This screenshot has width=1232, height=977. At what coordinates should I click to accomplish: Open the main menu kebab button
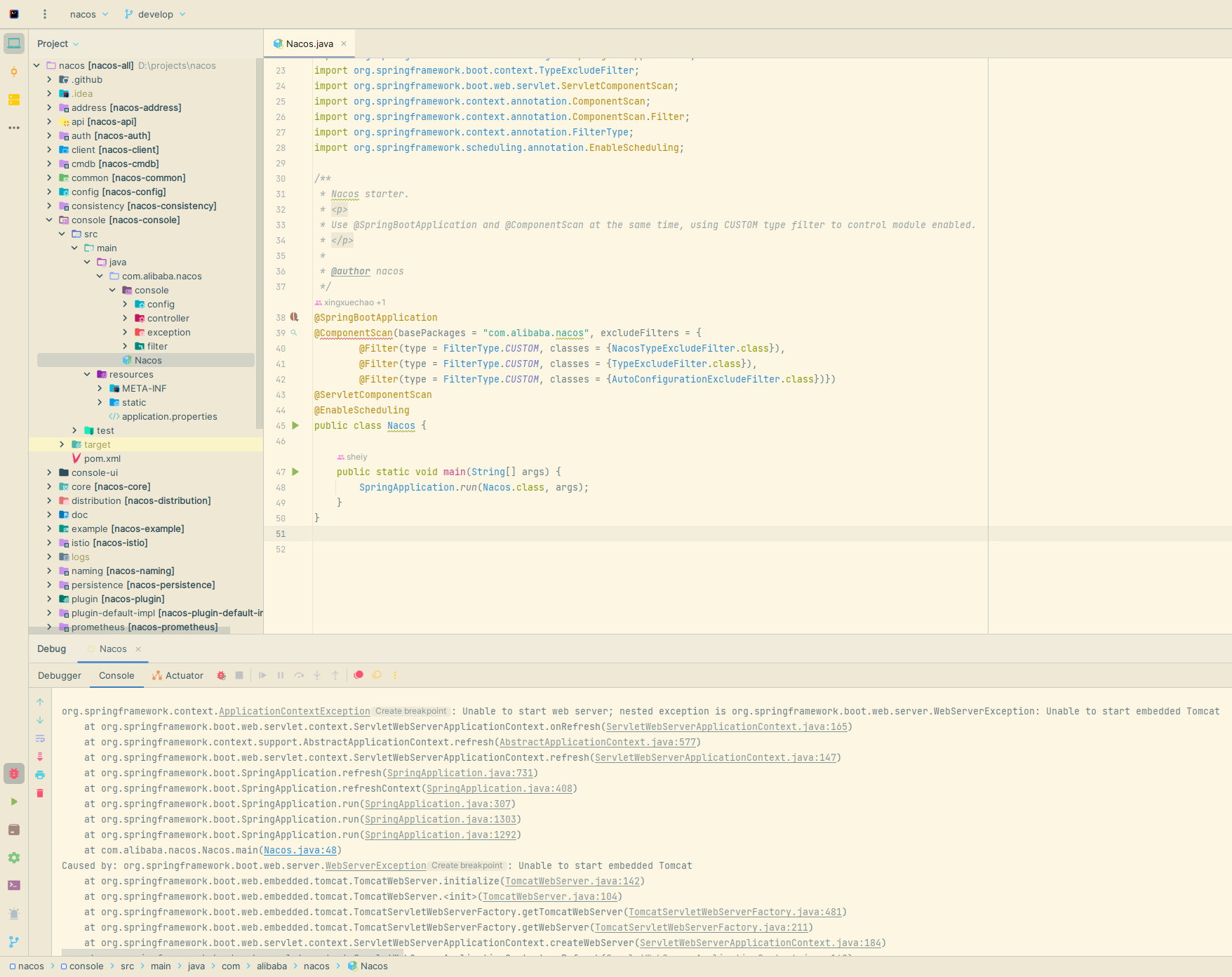45,14
